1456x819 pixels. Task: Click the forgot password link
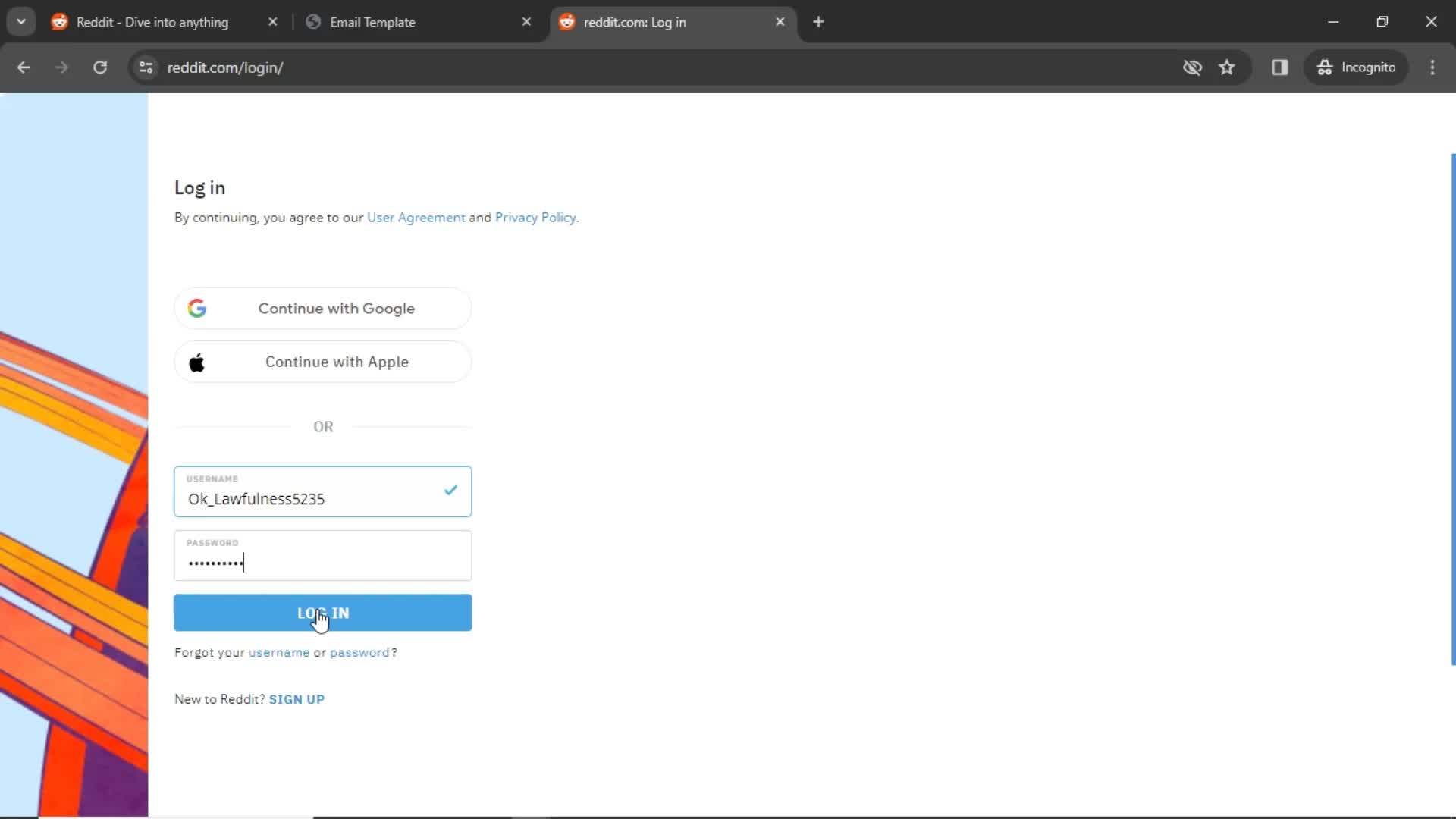pyautogui.click(x=359, y=651)
